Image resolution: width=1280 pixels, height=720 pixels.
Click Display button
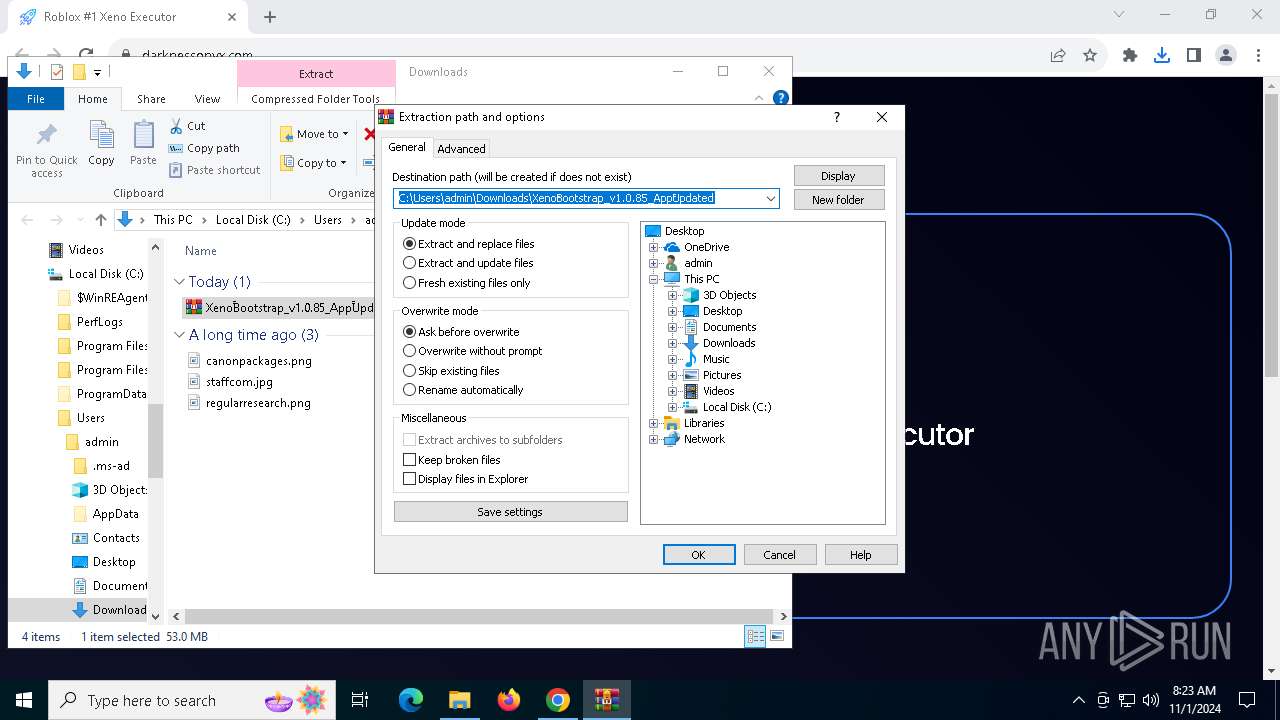(838, 176)
